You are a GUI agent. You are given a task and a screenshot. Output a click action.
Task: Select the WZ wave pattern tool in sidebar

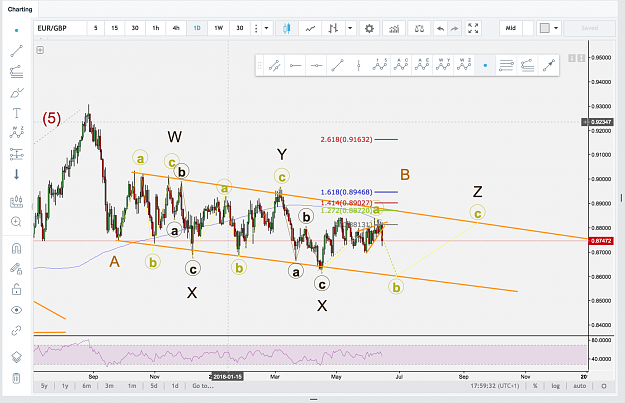pyautogui.click(x=16, y=132)
